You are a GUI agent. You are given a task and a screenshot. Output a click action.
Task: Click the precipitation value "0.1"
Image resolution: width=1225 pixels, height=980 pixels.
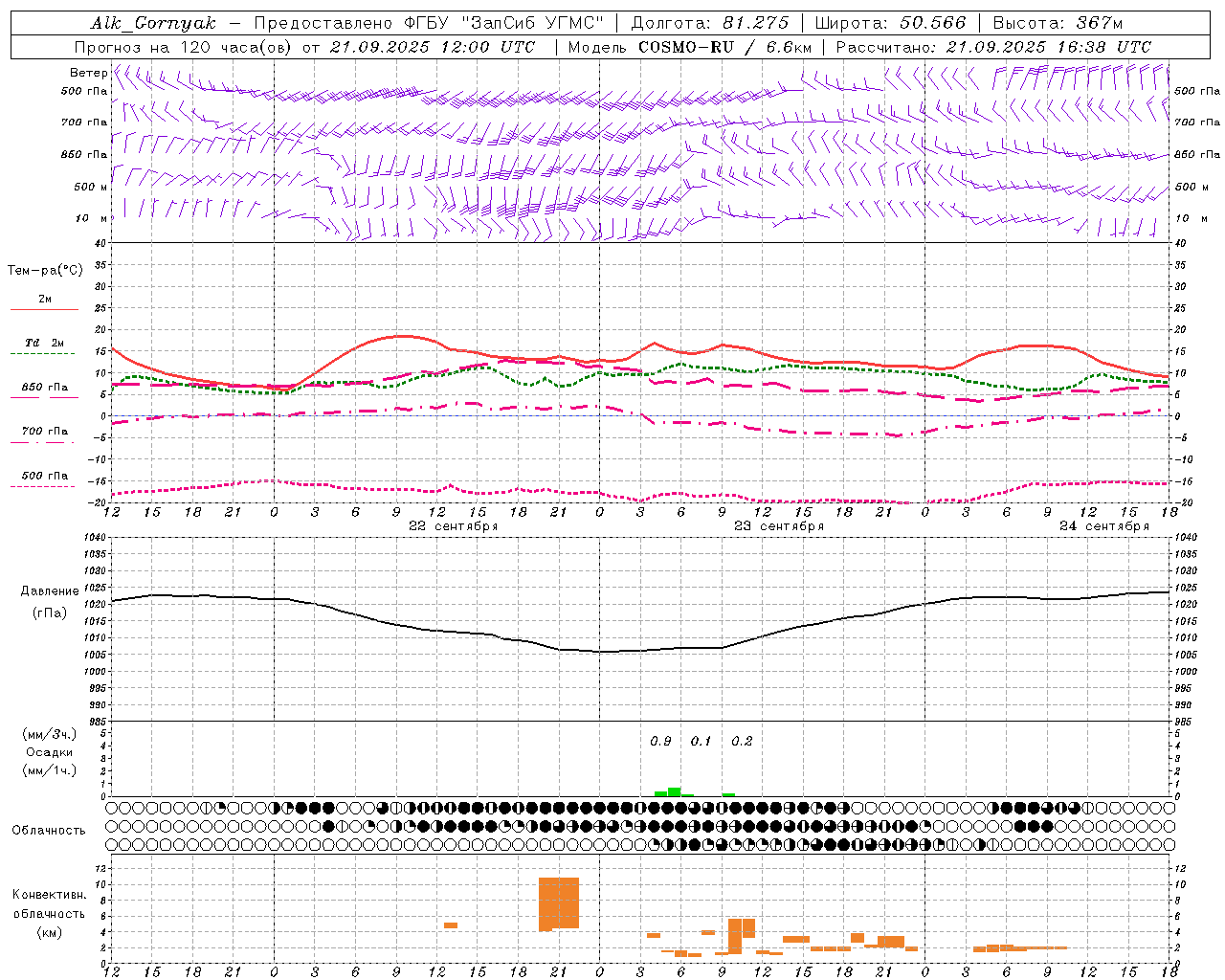click(702, 742)
